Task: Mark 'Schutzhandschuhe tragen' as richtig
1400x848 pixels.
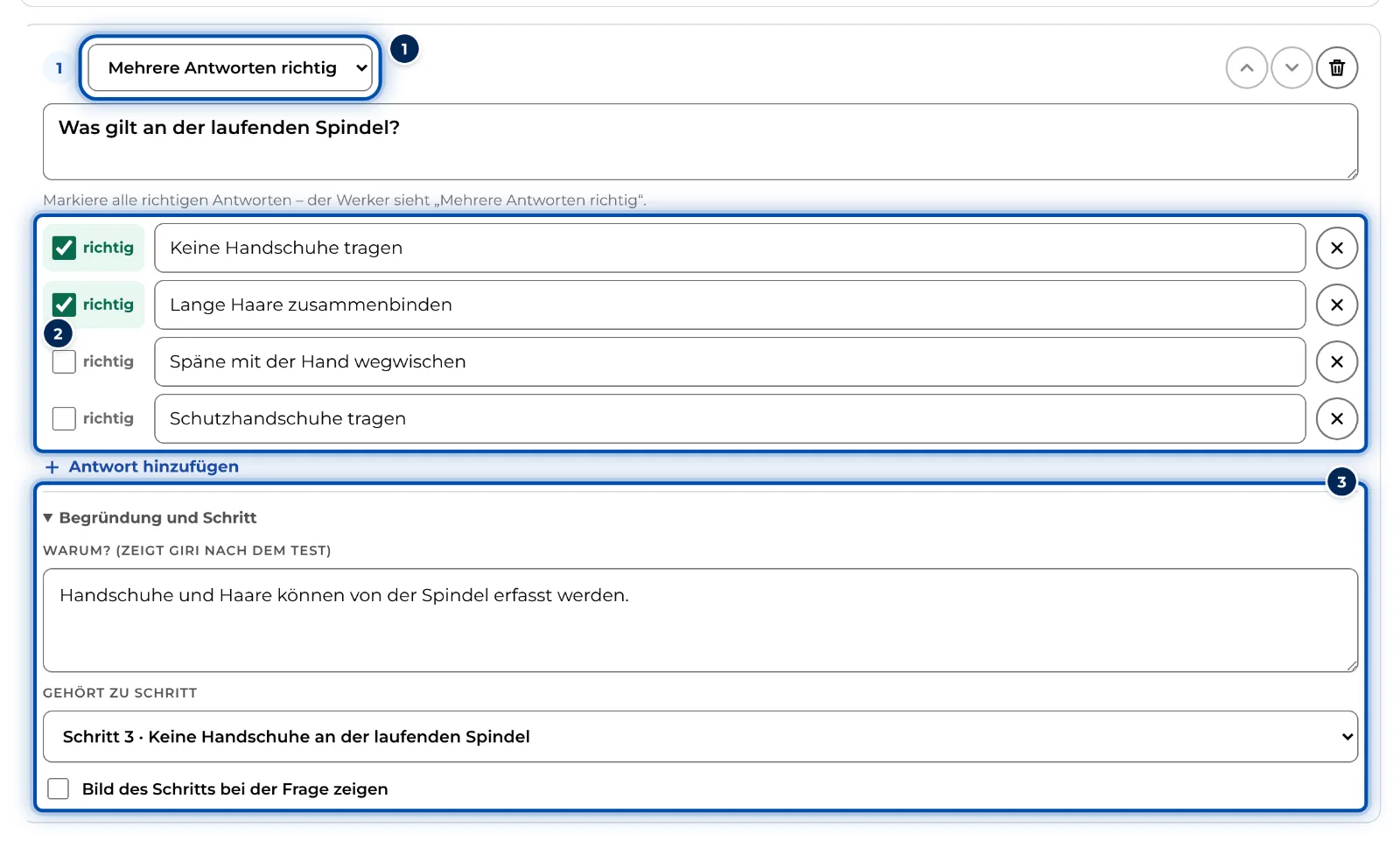Action: tap(64, 418)
